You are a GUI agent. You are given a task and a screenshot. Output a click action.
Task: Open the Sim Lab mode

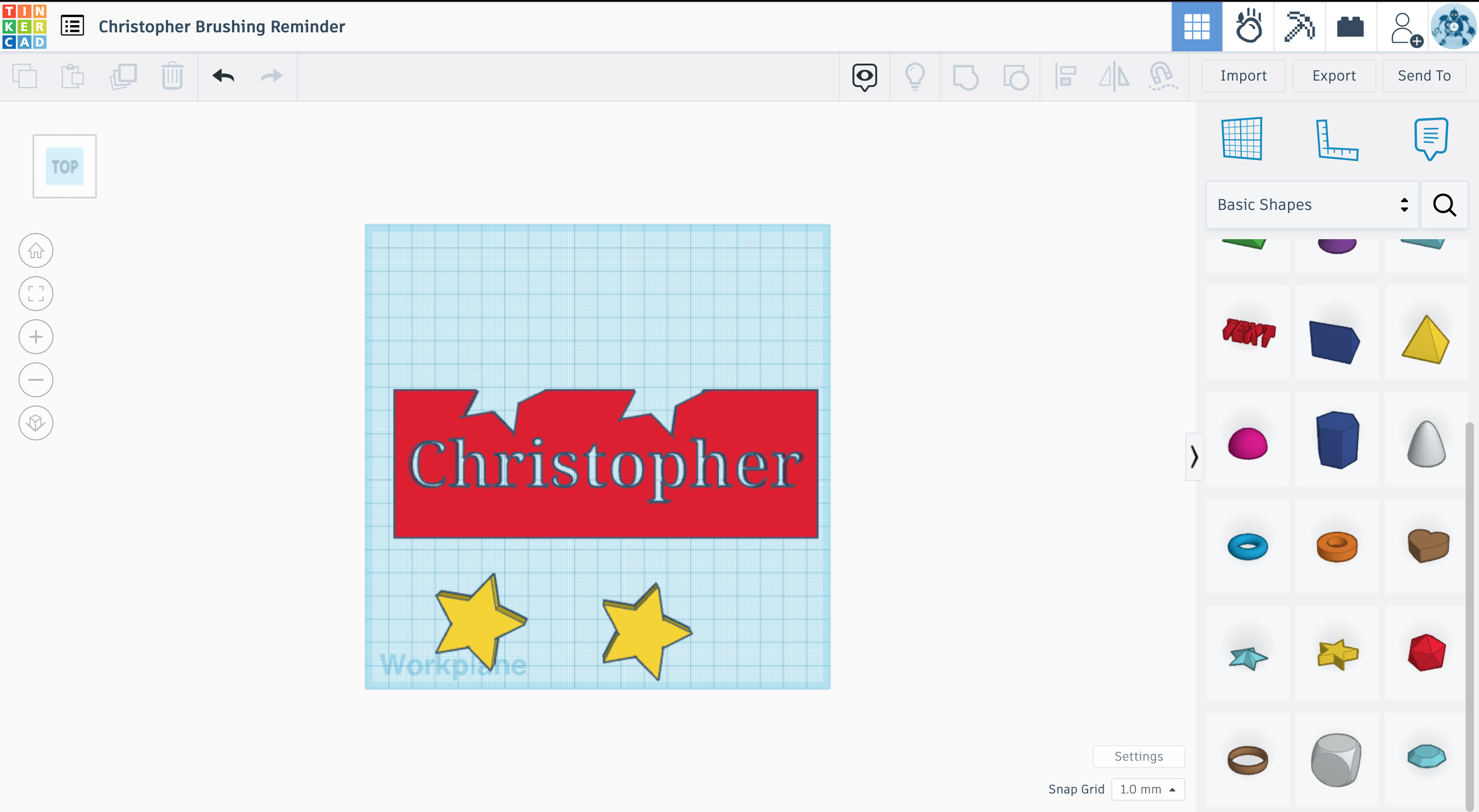tap(1248, 26)
